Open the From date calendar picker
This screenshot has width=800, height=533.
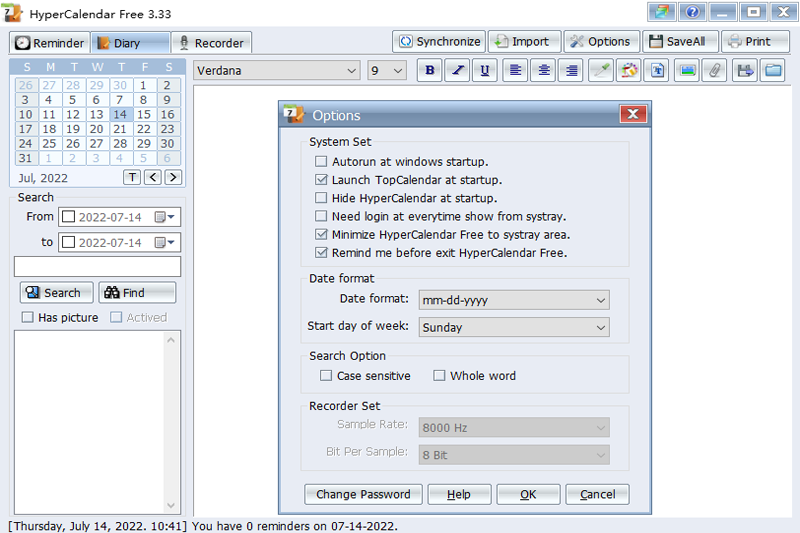[x=164, y=217]
